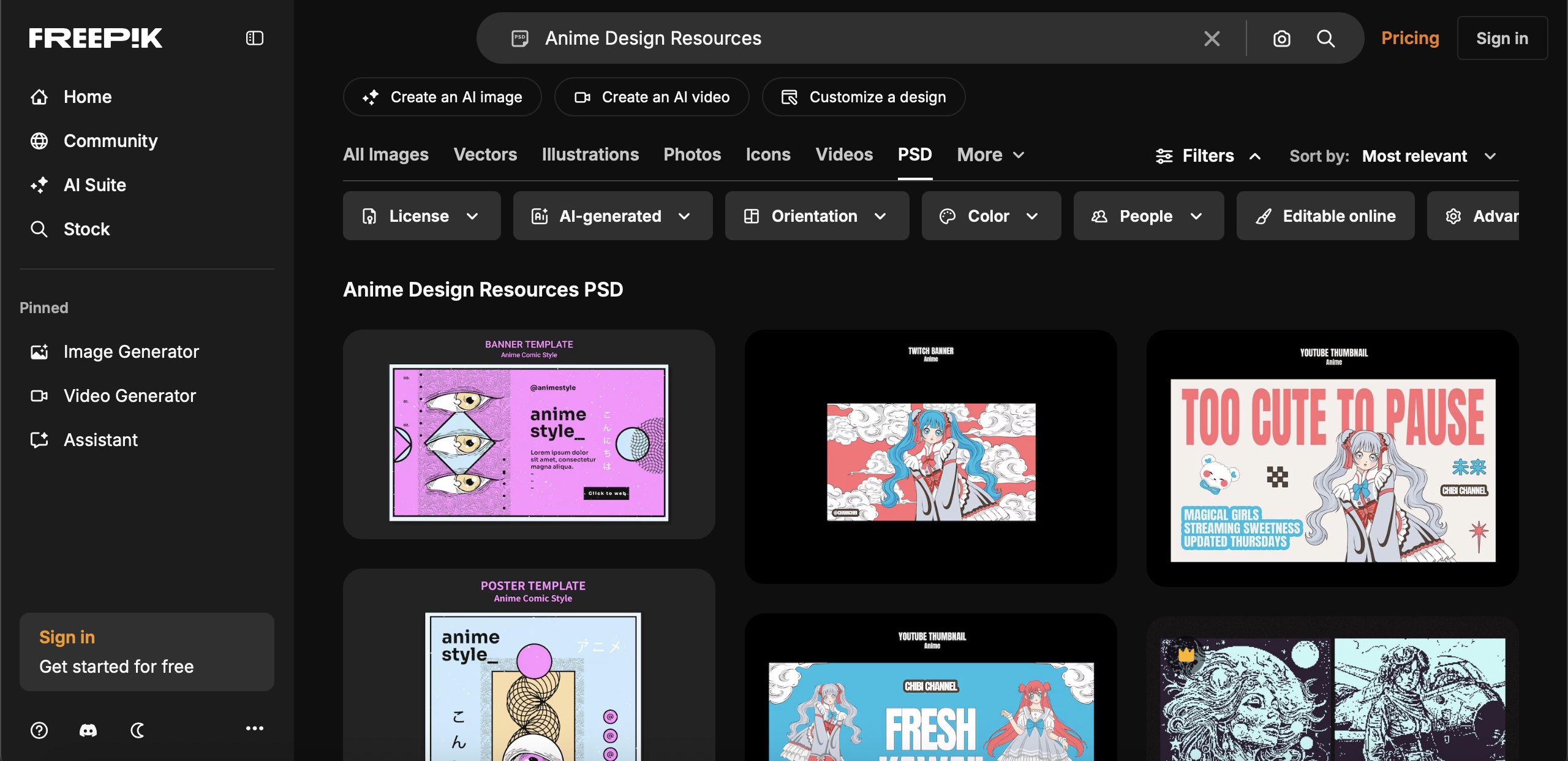Screen dimensions: 1568x761
Task: Open the People filter dropdown
Action: [x=1148, y=216]
